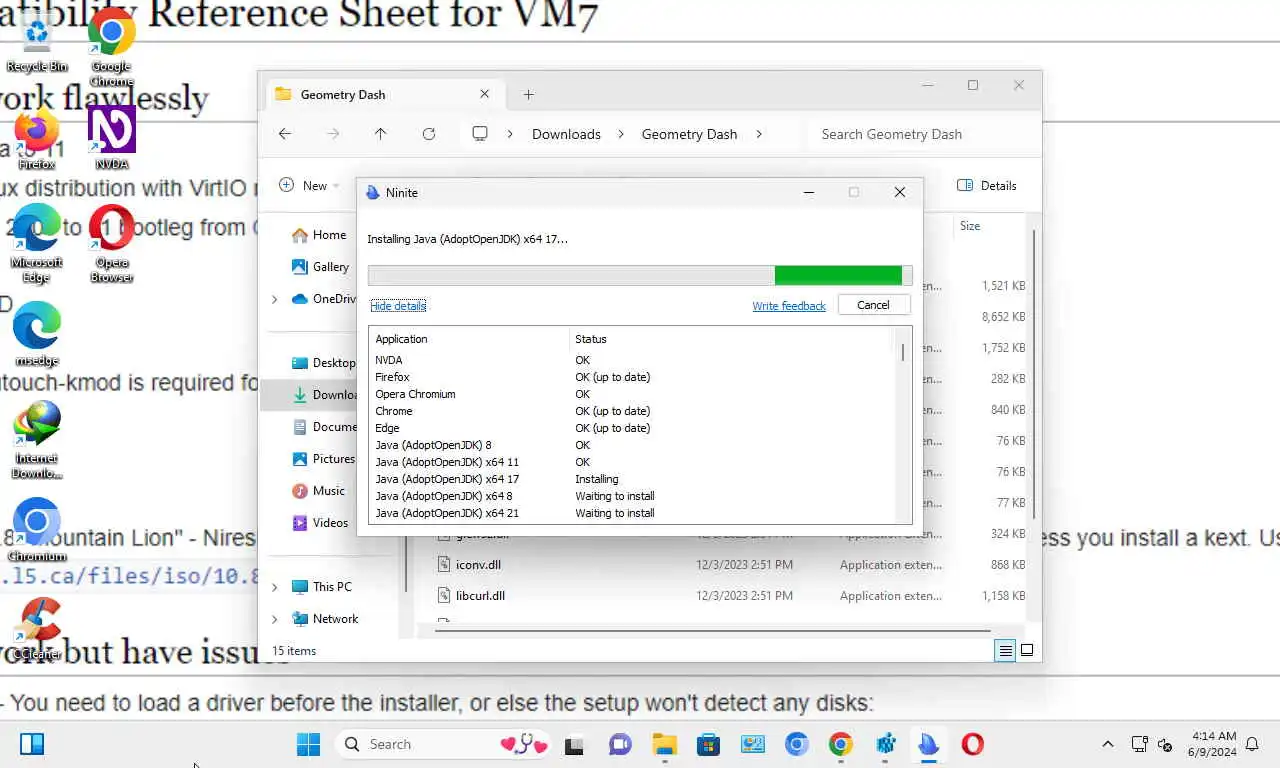Open Gallery in navigation pane
Viewport: 1280px width, 768px height.
coord(320,267)
